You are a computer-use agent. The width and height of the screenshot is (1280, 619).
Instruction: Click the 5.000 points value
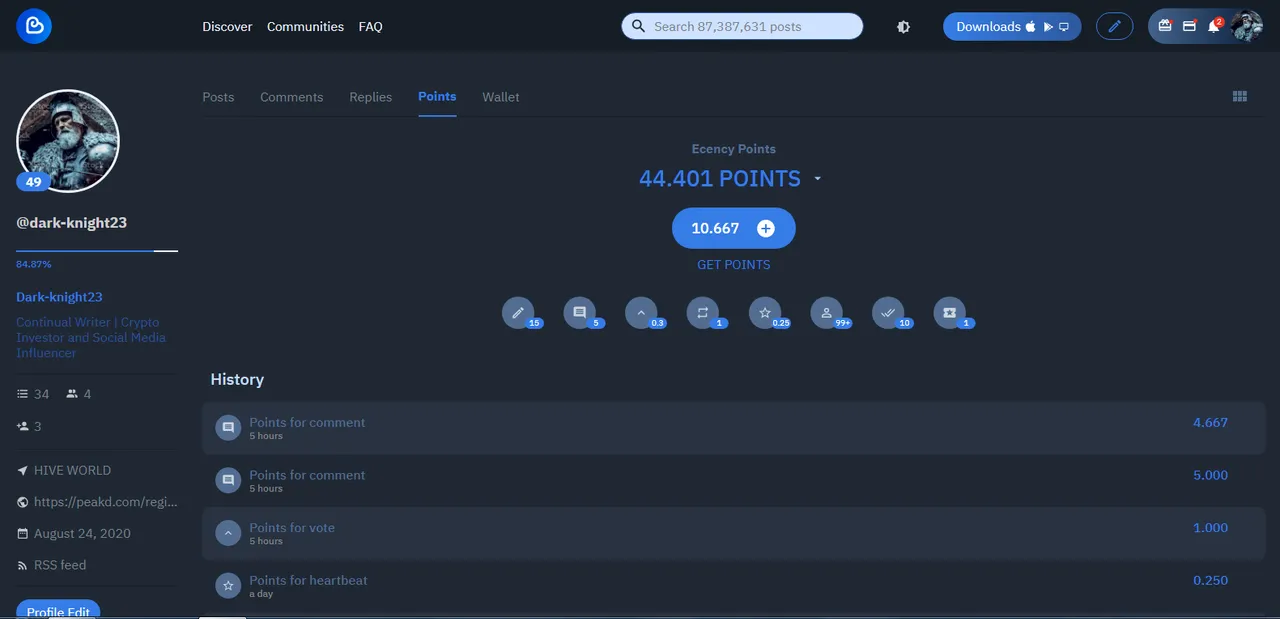[1210, 475]
